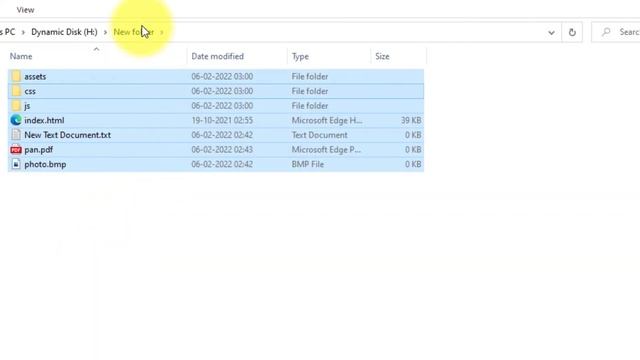Click the search magnifier icon
Viewport: 640px width, 360px height.
coord(606,32)
